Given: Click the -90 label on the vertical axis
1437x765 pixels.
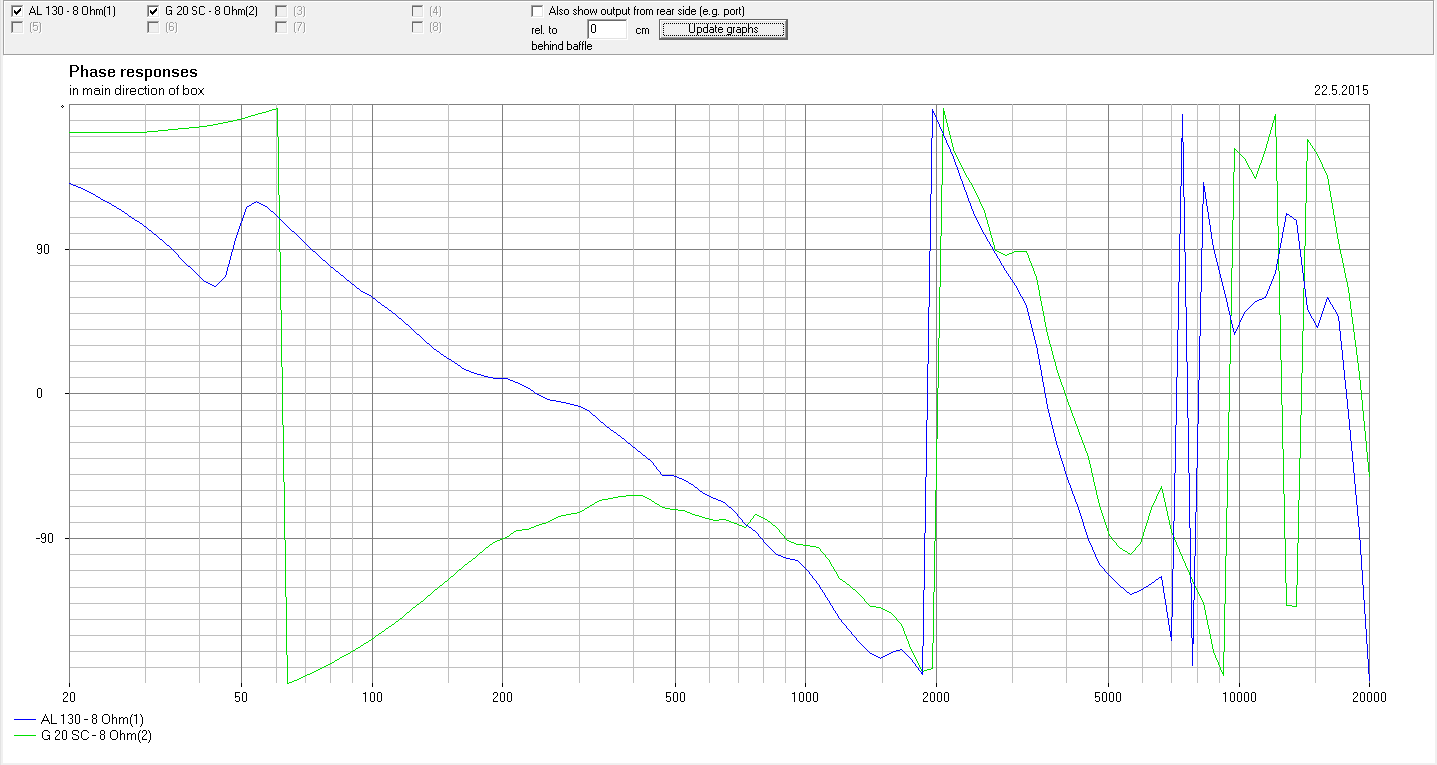Looking at the screenshot, I should pos(42,539).
